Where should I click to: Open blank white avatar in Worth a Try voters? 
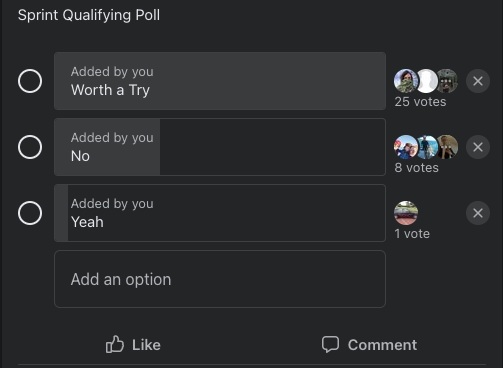[x=427, y=81]
